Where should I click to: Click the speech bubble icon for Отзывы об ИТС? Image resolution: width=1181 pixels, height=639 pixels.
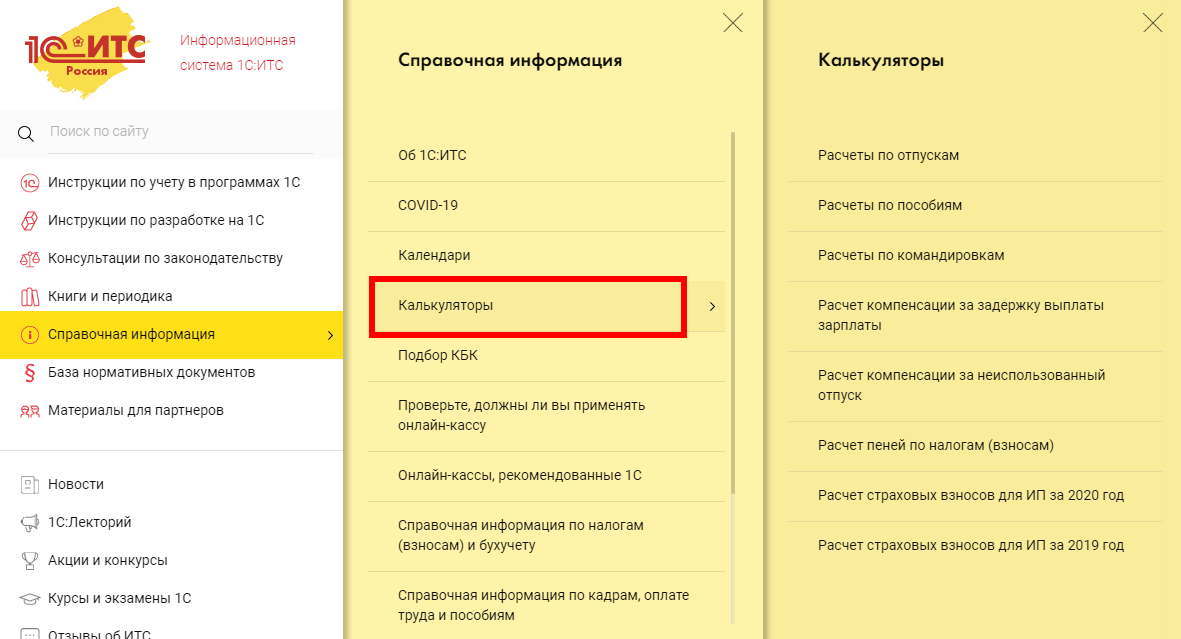point(29,634)
